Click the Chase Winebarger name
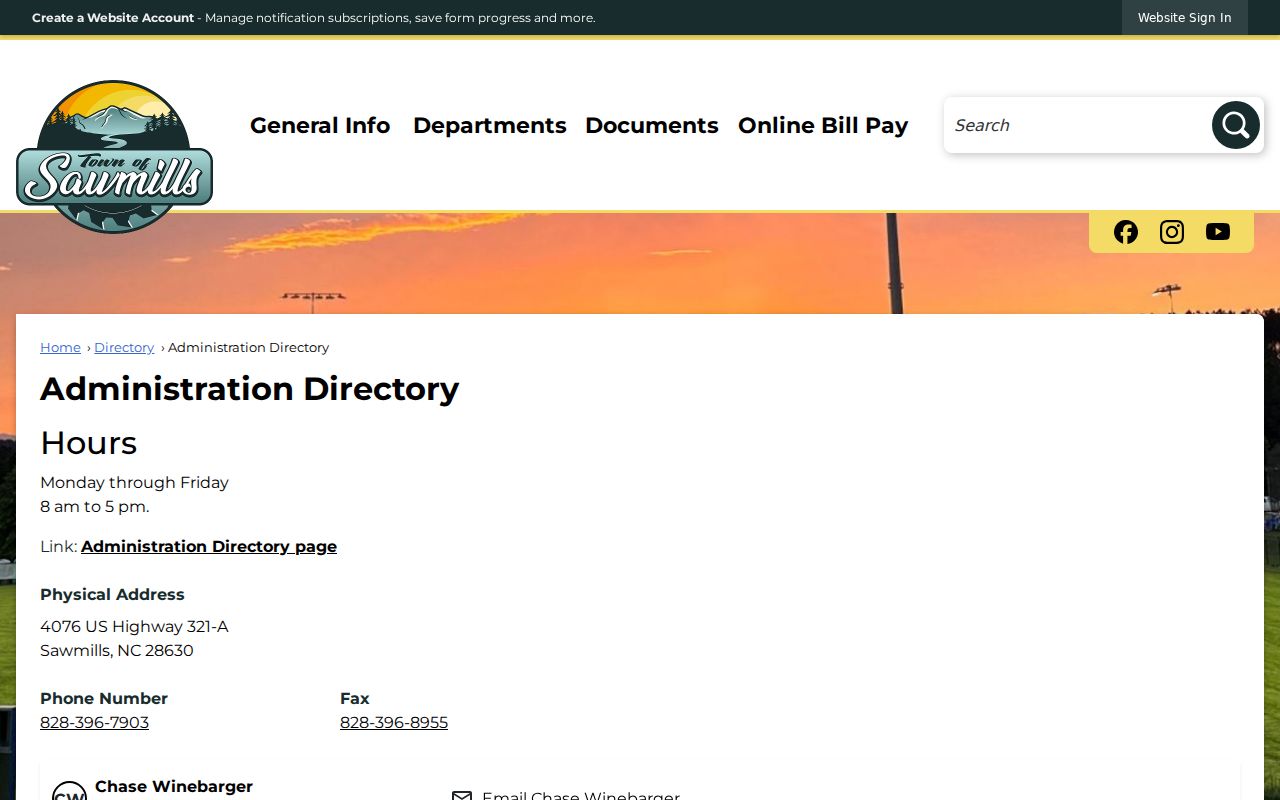 point(174,787)
